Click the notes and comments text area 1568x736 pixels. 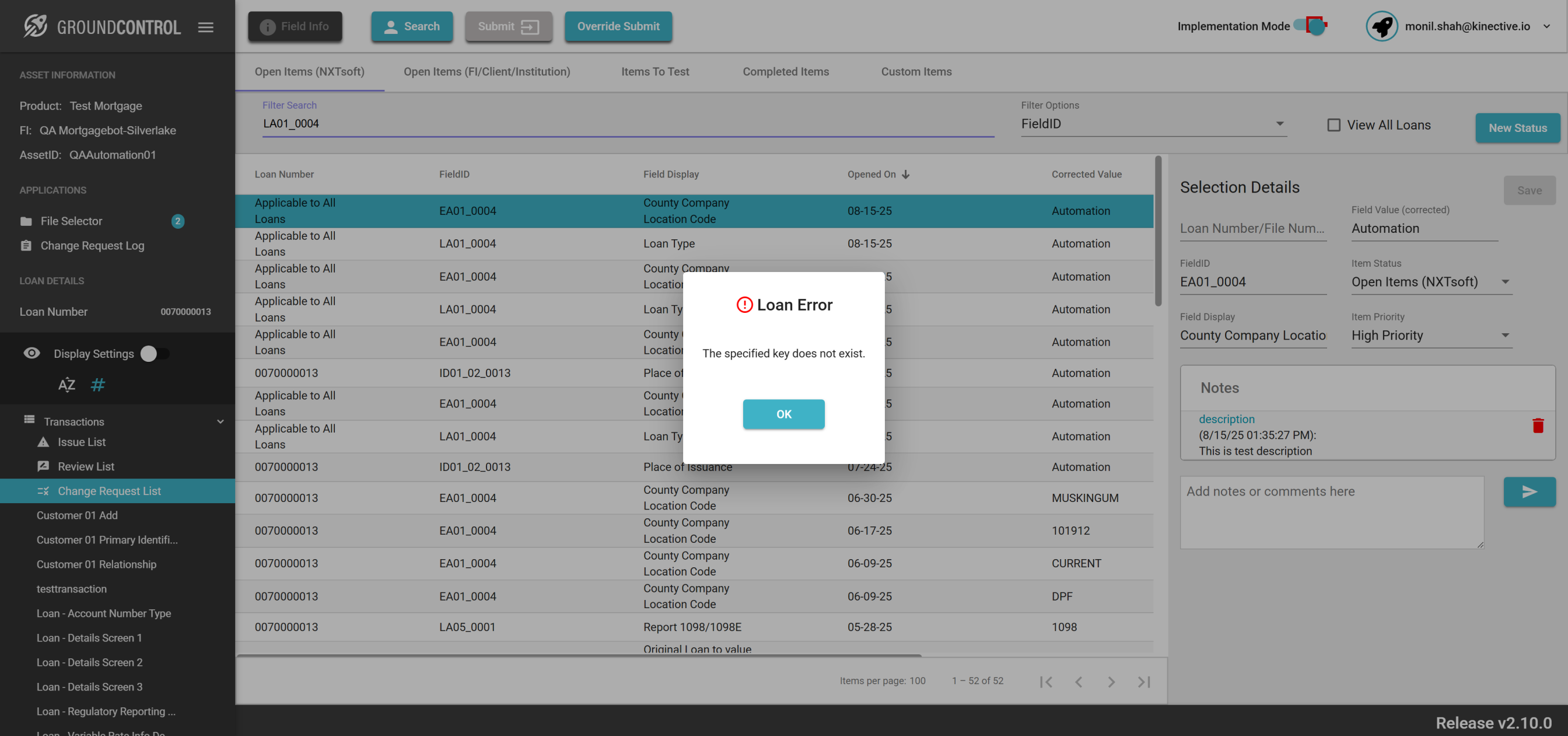1331,512
